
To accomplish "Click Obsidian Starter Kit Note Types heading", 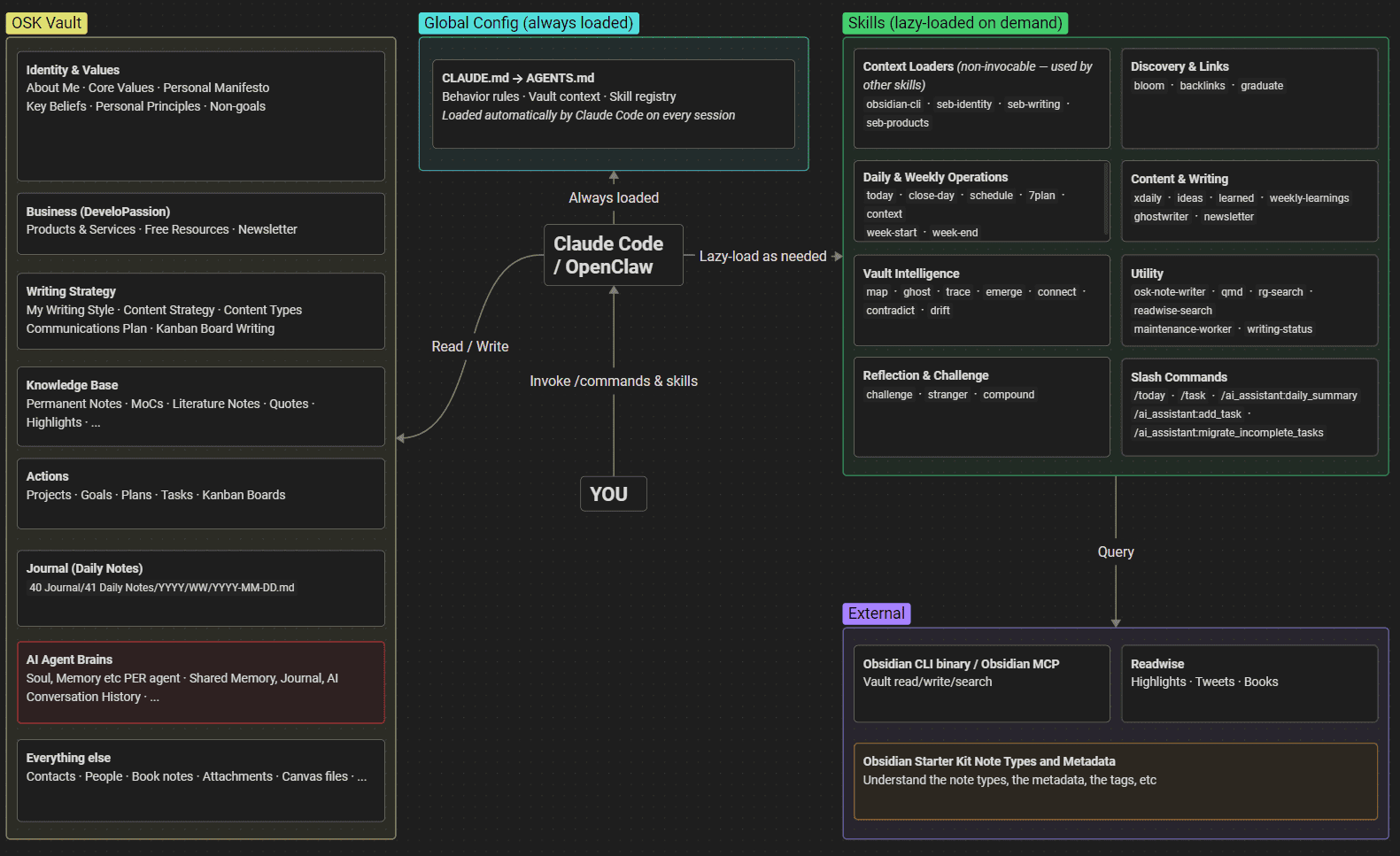I will (989, 761).
